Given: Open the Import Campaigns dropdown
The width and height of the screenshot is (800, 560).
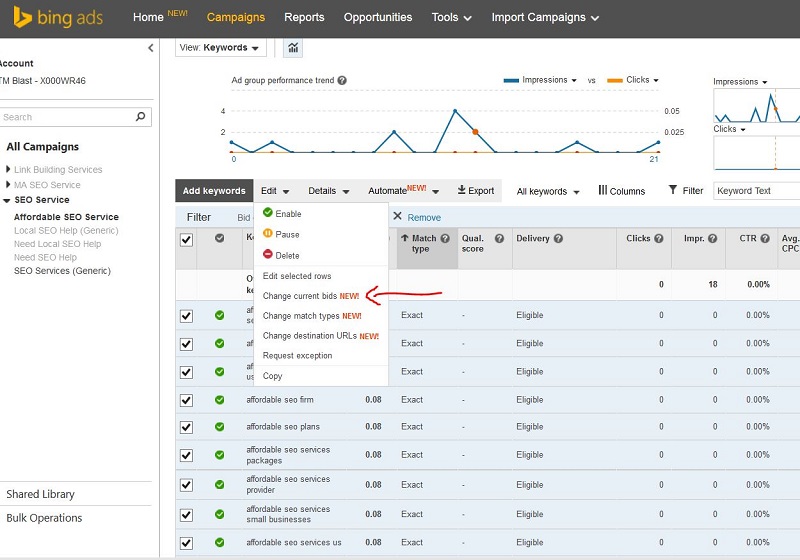Looking at the screenshot, I should pos(545,17).
